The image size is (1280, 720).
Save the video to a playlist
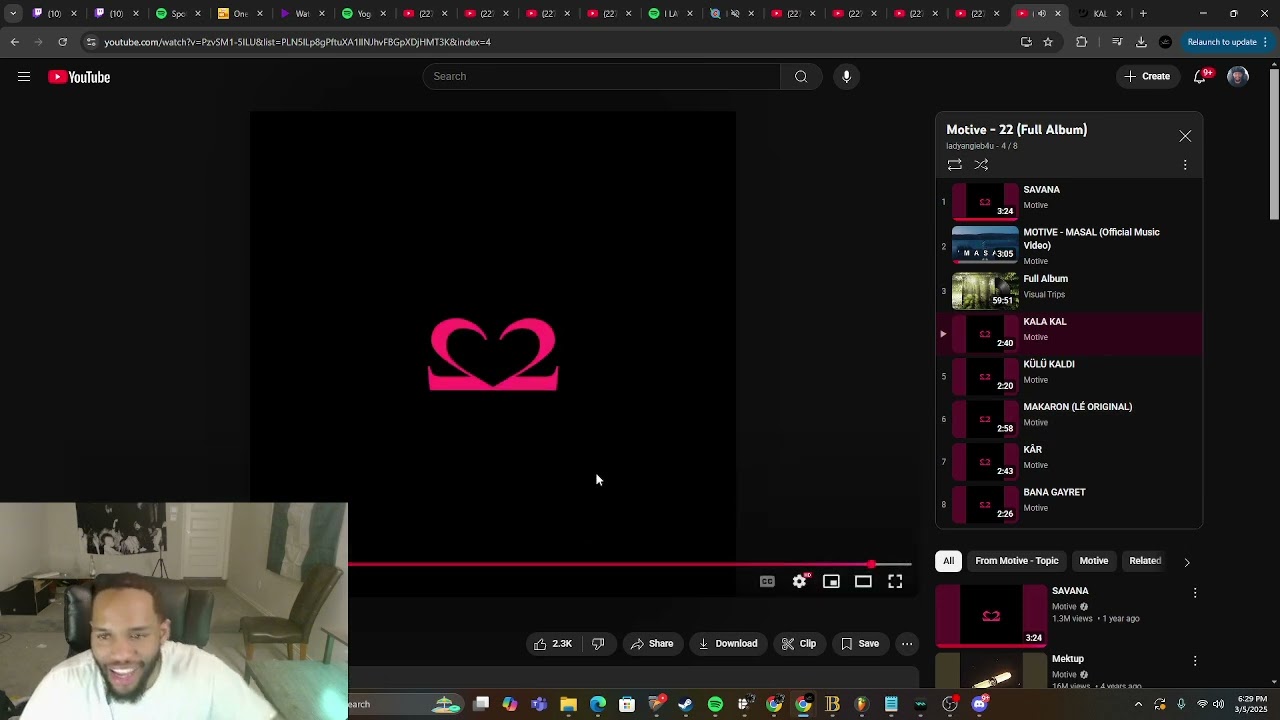860,644
